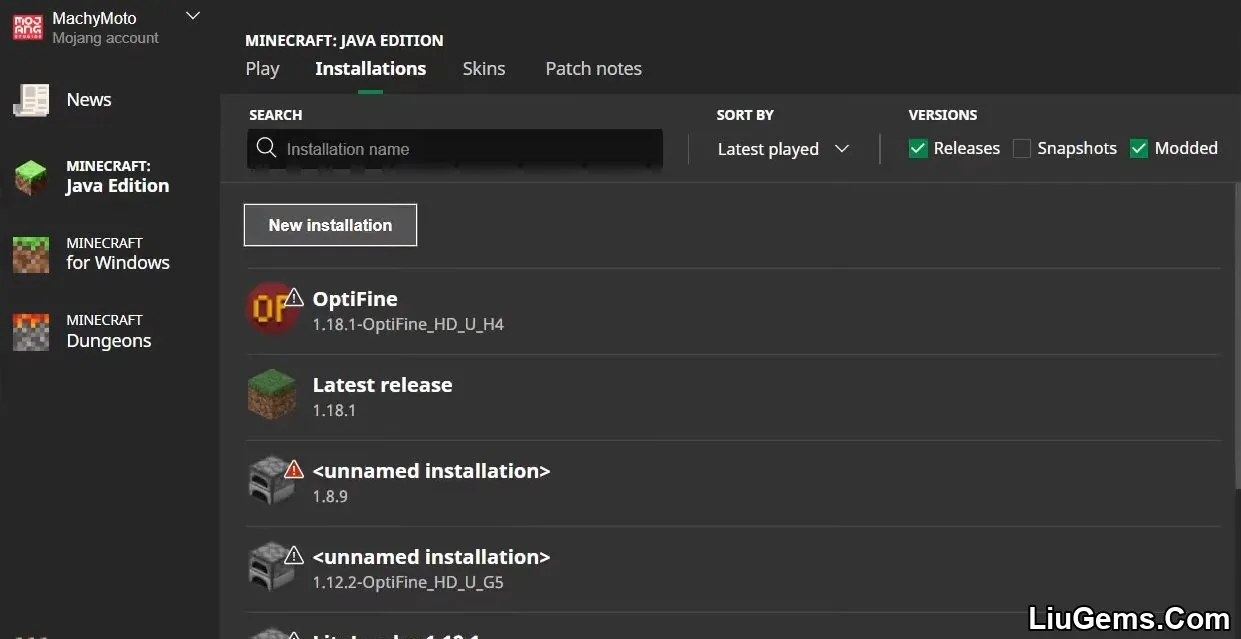The height and width of the screenshot is (639, 1241).
Task: Click warning icon on 1.12.2-OptiFine installation
Action: click(294, 555)
